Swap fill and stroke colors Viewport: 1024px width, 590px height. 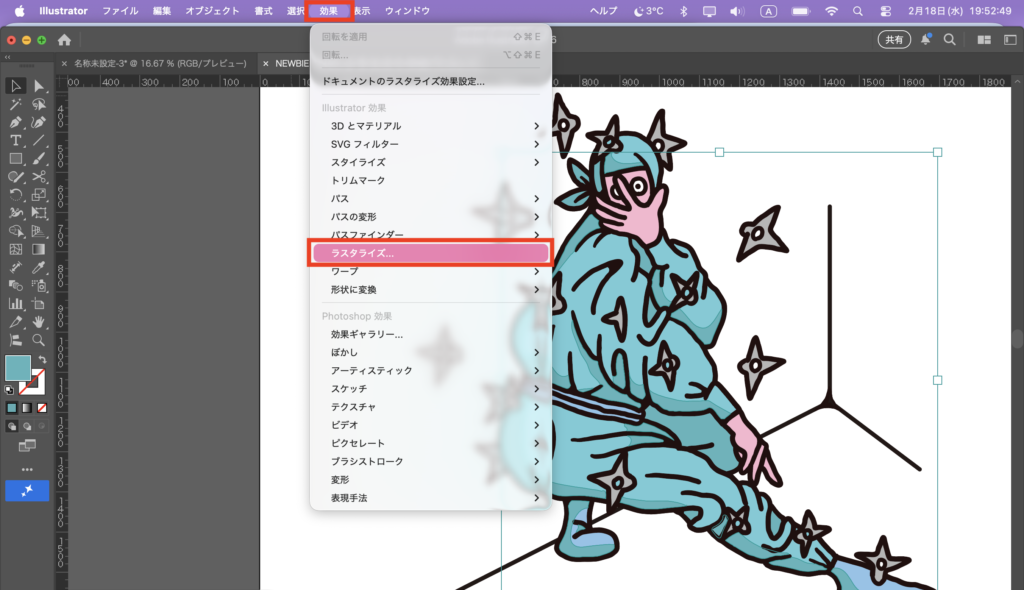[42, 360]
